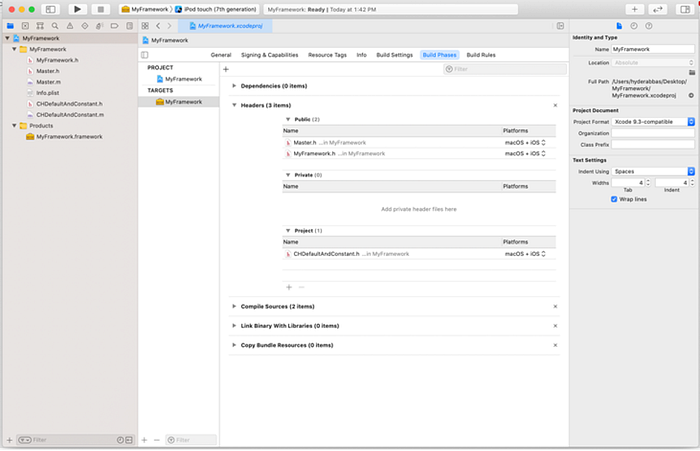The height and width of the screenshot is (451, 700).
Task: Choose iPod touch (7th generation) destination
Action: click(x=217, y=9)
